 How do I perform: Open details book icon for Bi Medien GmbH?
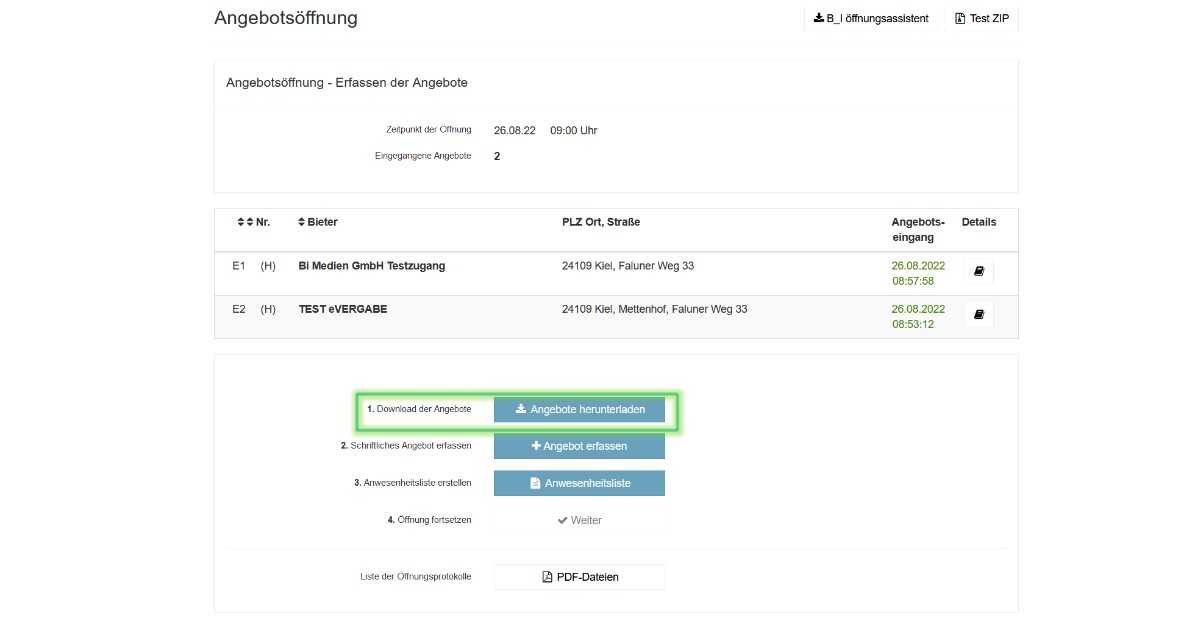(x=978, y=270)
